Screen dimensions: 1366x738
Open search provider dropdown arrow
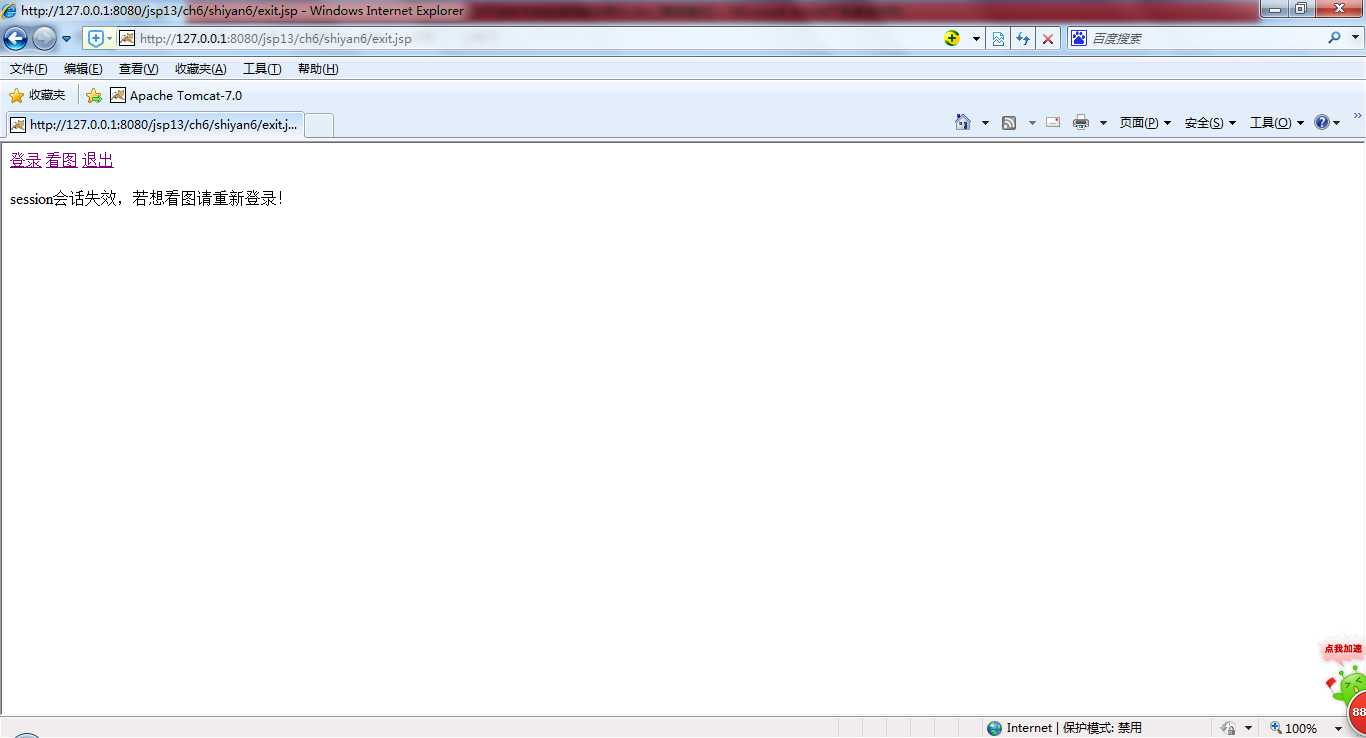pos(1354,39)
